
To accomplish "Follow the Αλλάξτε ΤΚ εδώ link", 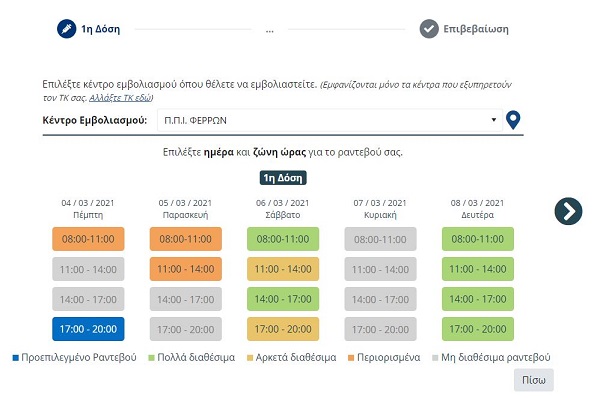I will point(120,98).
